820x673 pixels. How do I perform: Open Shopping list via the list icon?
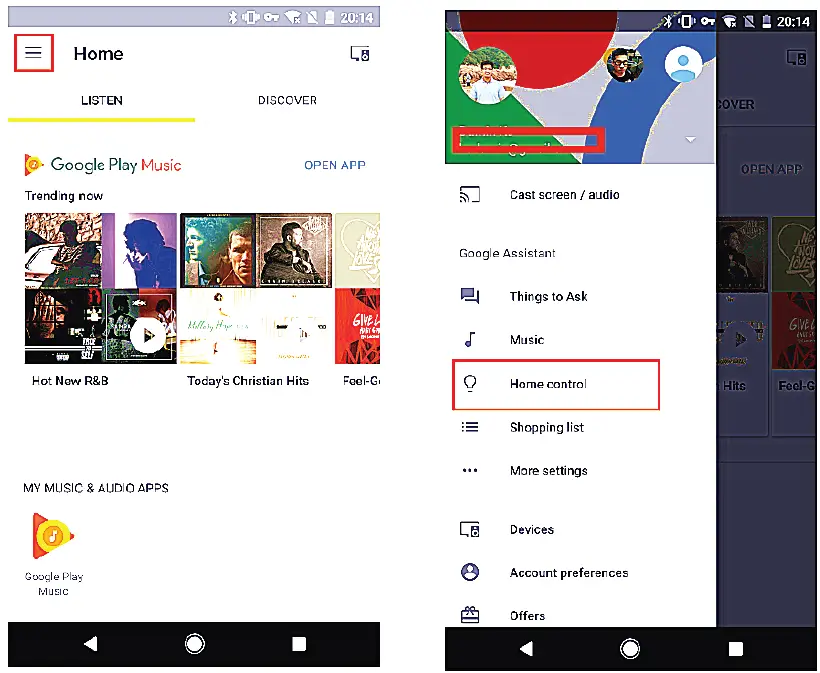pyautogui.click(x=470, y=427)
